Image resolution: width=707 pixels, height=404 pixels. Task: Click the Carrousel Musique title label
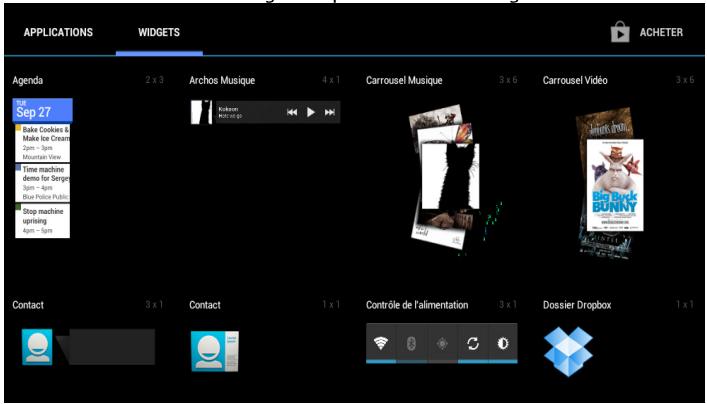[x=404, y=80]
